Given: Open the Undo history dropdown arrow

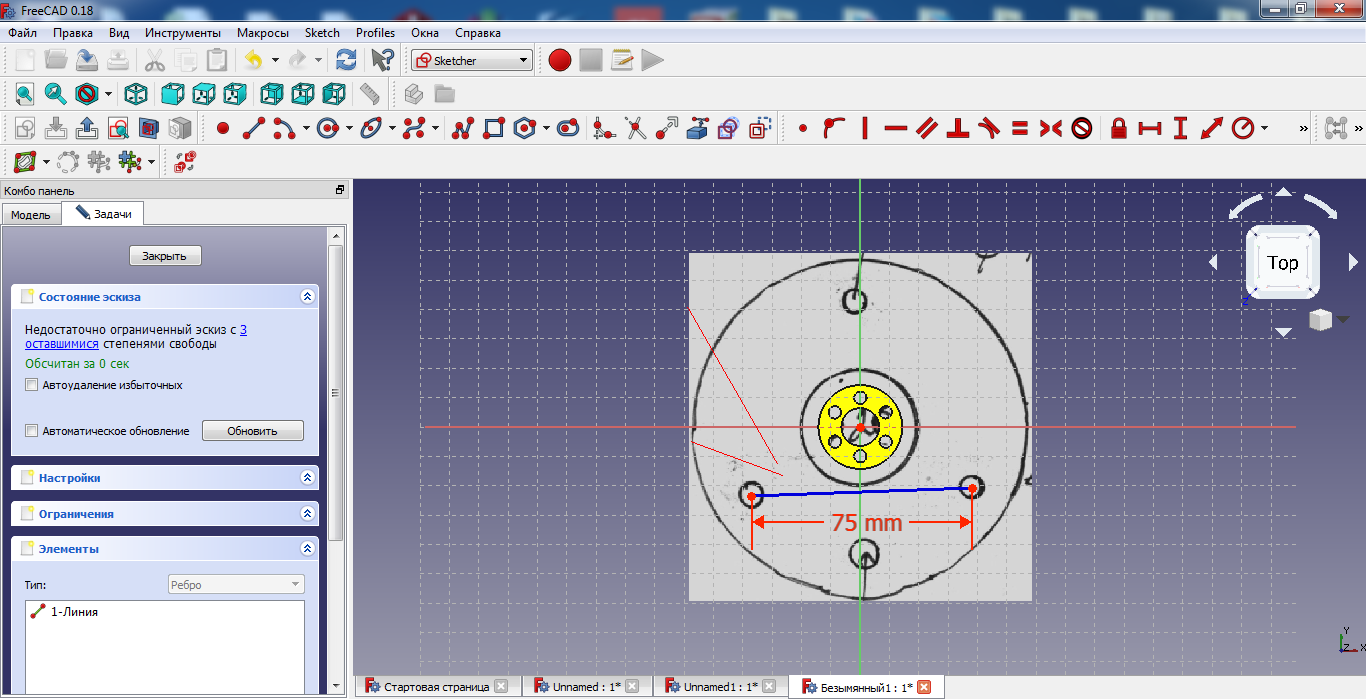Looking at the screenshot, I should (275, 60).
